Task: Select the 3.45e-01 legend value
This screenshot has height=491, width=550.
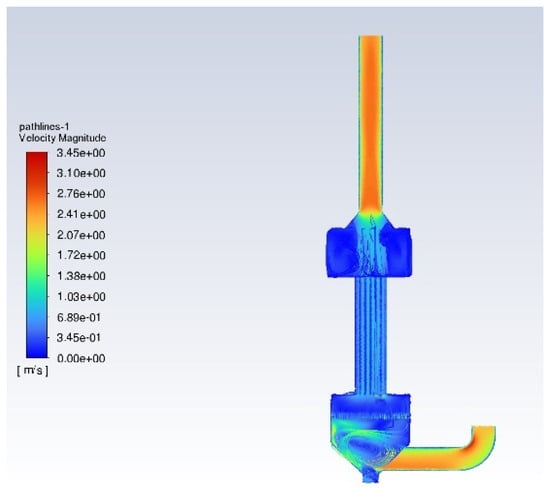Action: (79, 338)
